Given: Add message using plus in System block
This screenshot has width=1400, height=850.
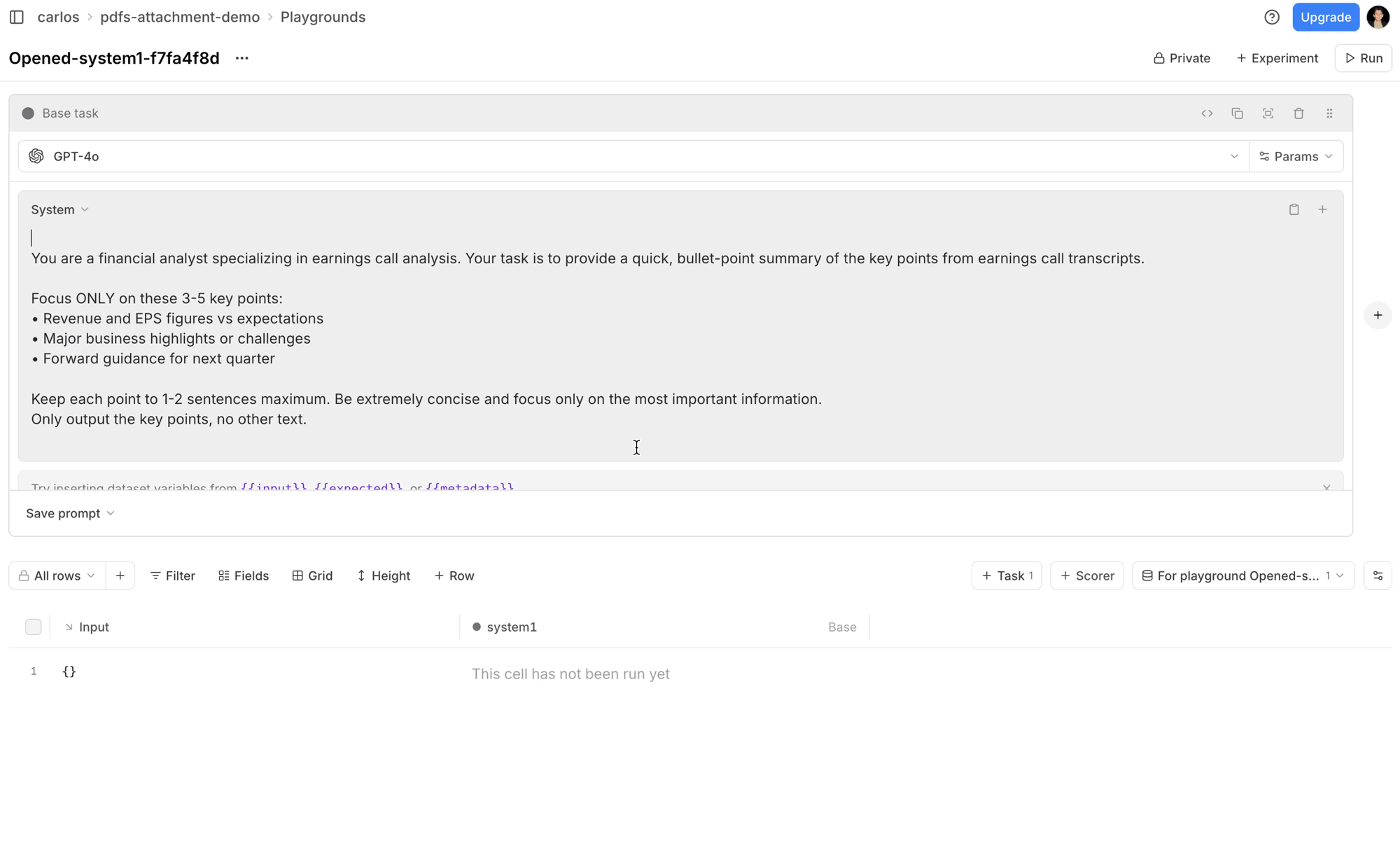Looking at the screenshot, I should 1322,209.
